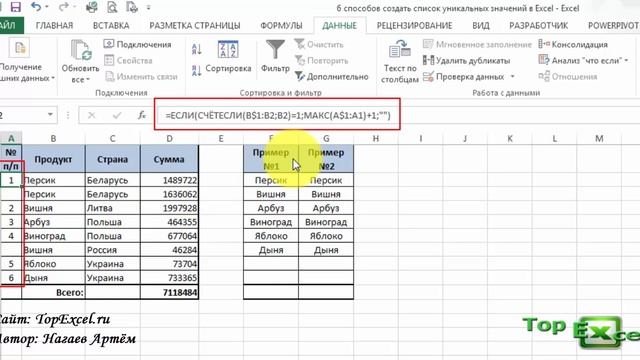The width and height of the screenshot is (640, 360).
Task: Click Properties (Свойства) ribbon item
Action: click(x=128, y=60)
